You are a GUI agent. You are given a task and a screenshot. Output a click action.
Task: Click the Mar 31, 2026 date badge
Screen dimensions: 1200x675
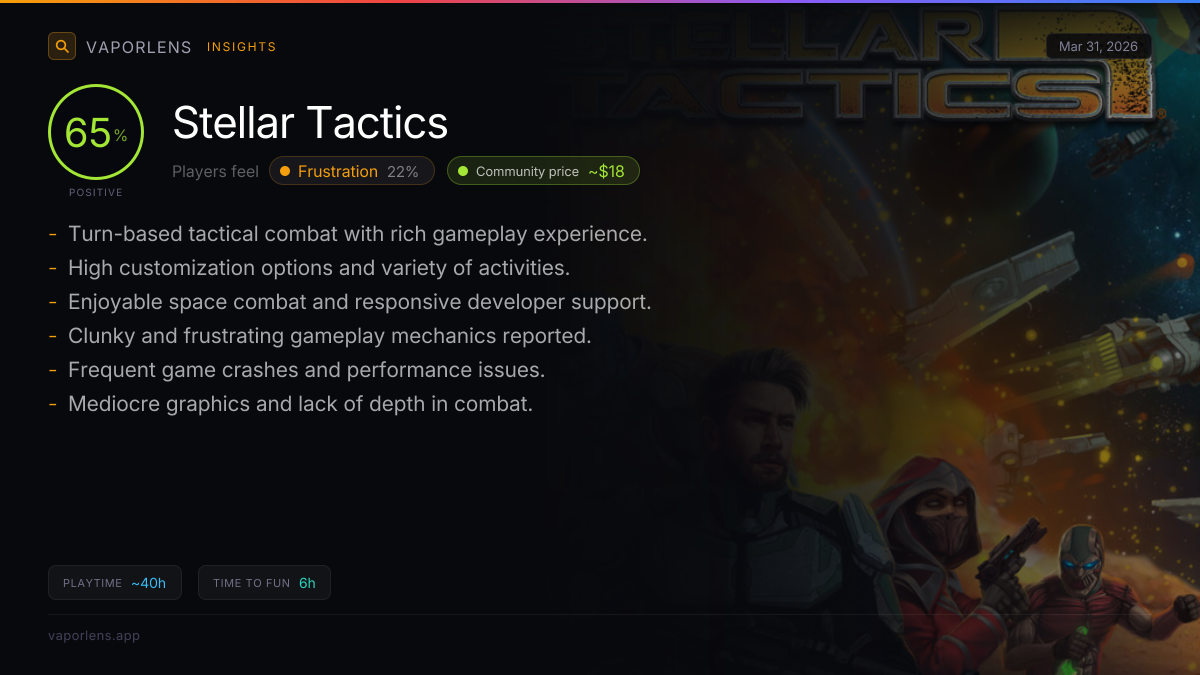pos(1098,47)
